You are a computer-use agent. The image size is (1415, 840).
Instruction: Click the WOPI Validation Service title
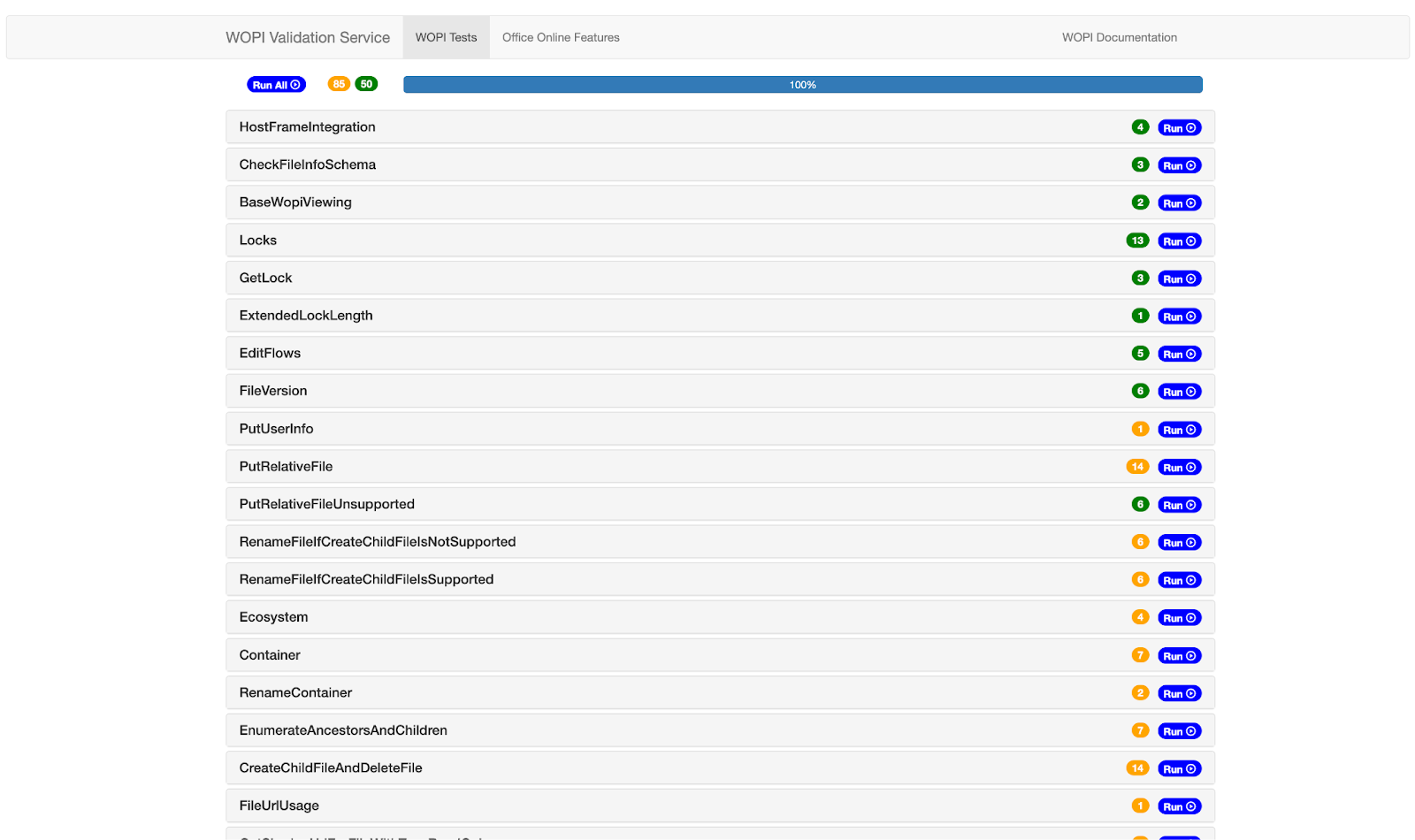[308, 37]
